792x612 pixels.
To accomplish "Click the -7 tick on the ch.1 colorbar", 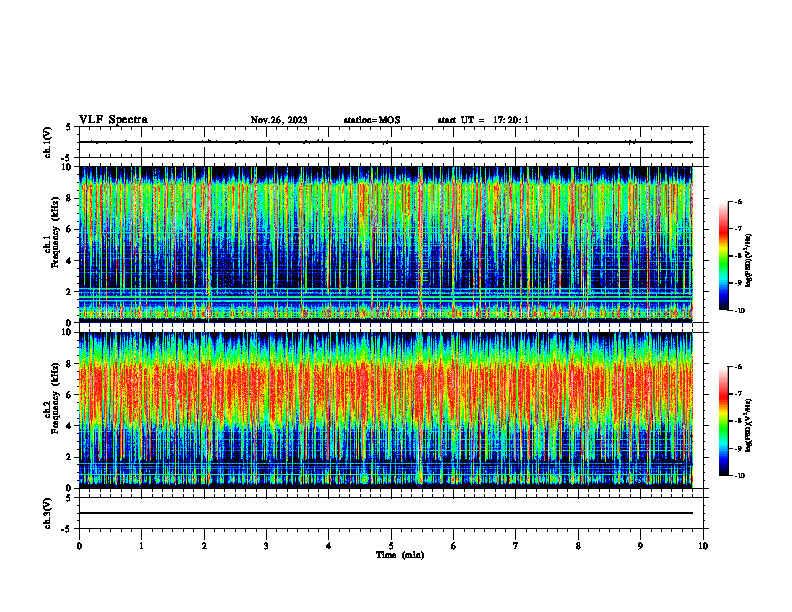I will coord(738,229).
